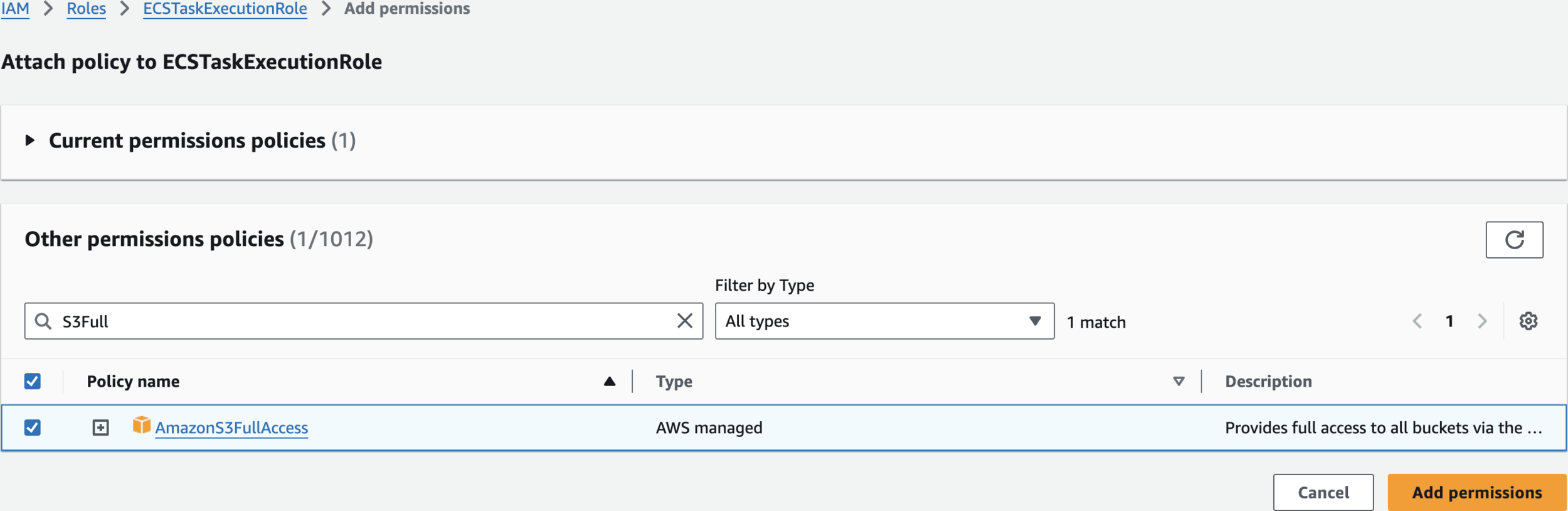Expand Current permissions policies section
Image resolution: width=1568 pixels, height=511 pixels.
pos(29,141)
